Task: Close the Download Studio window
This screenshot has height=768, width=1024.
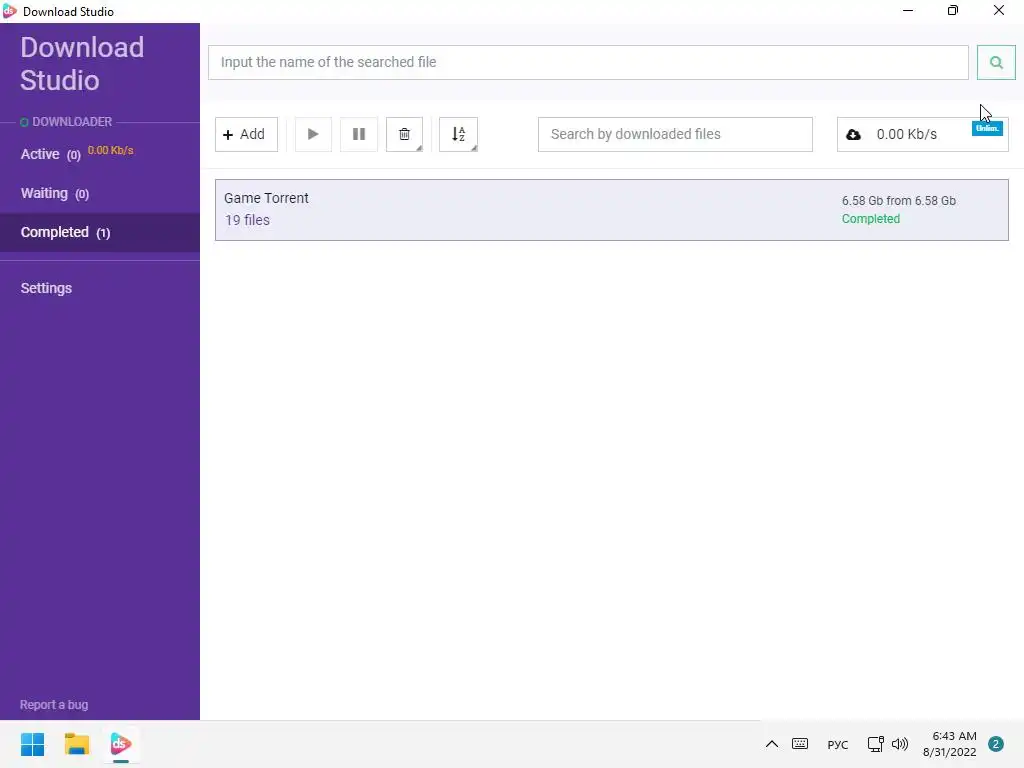Action: click(x=999, y=10)
